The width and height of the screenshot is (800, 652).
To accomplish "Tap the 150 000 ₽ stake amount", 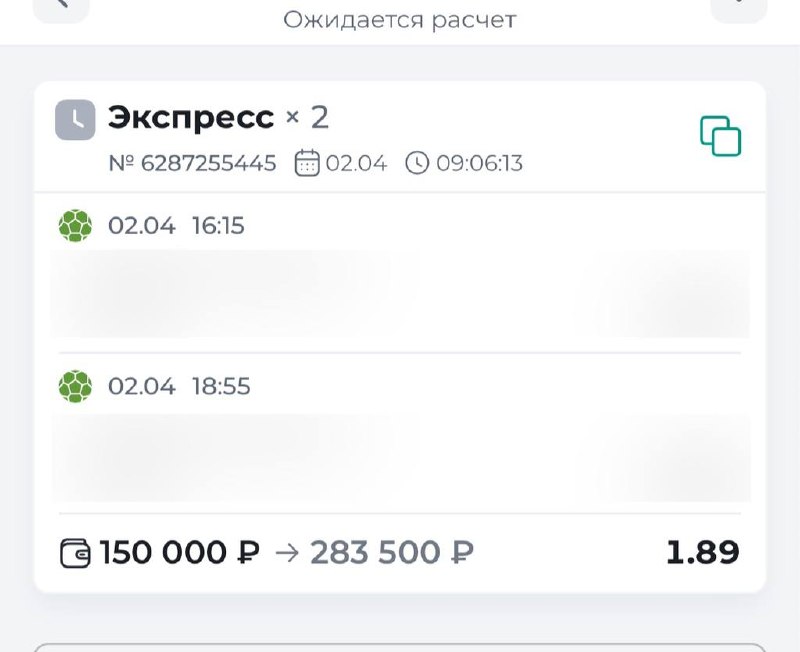I will point(180,552).
